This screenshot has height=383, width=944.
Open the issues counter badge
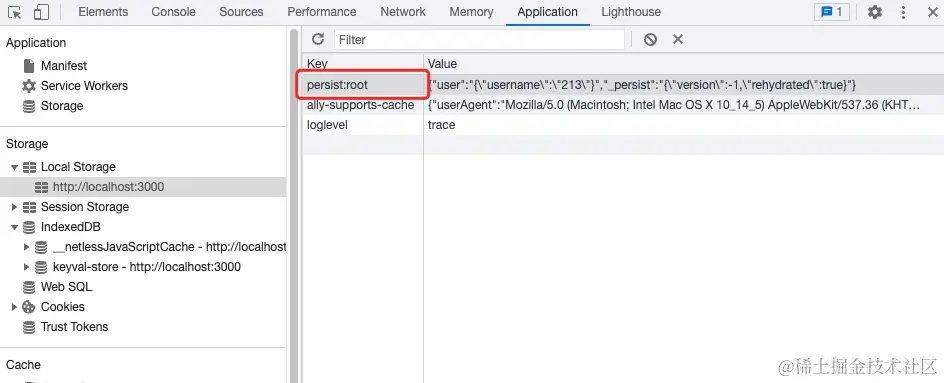[831, 12]
